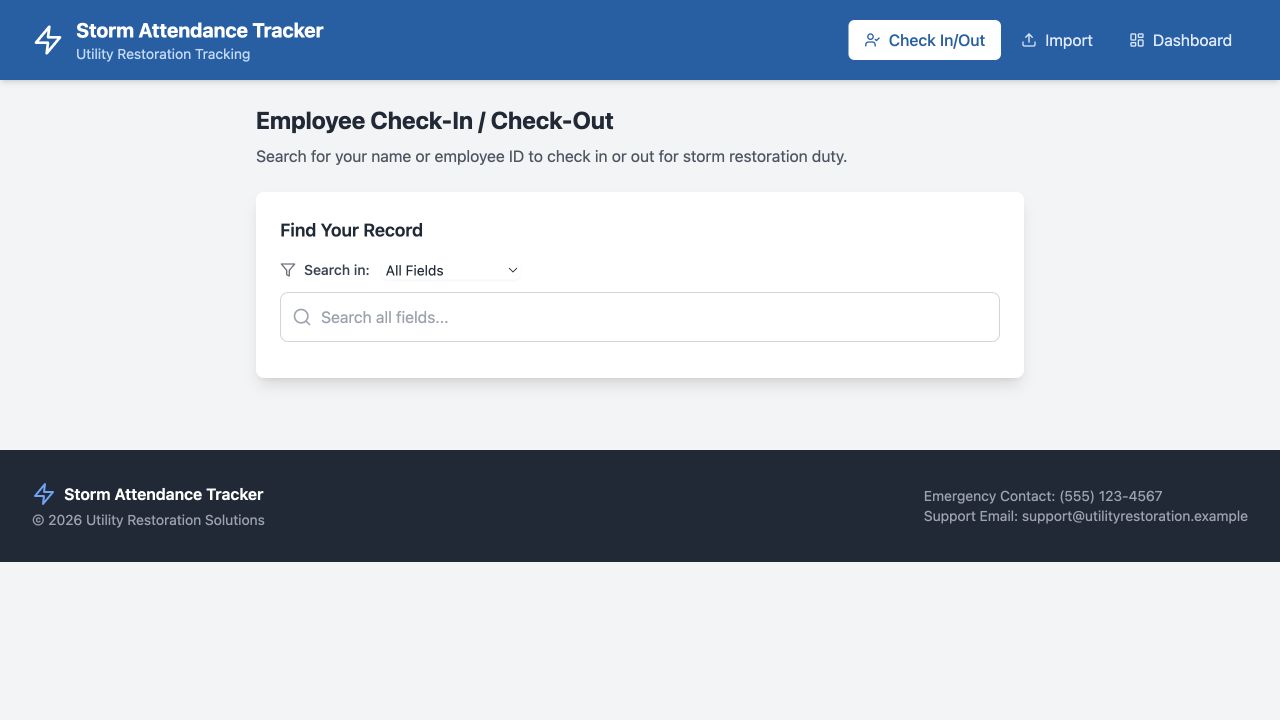Image resolution: width=1280 pixels, height=720 pixels.
Task: Click the magnifier icon in search box
Action: tap(302, 317)
